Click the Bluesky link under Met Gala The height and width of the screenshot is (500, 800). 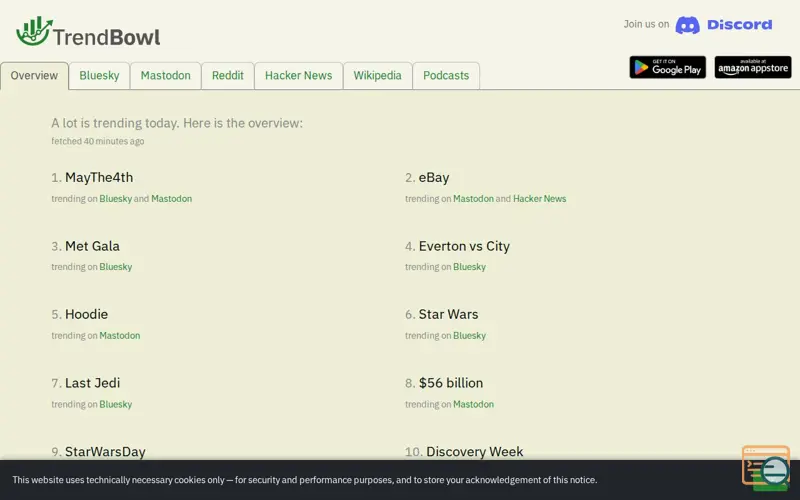click(115, 267)
